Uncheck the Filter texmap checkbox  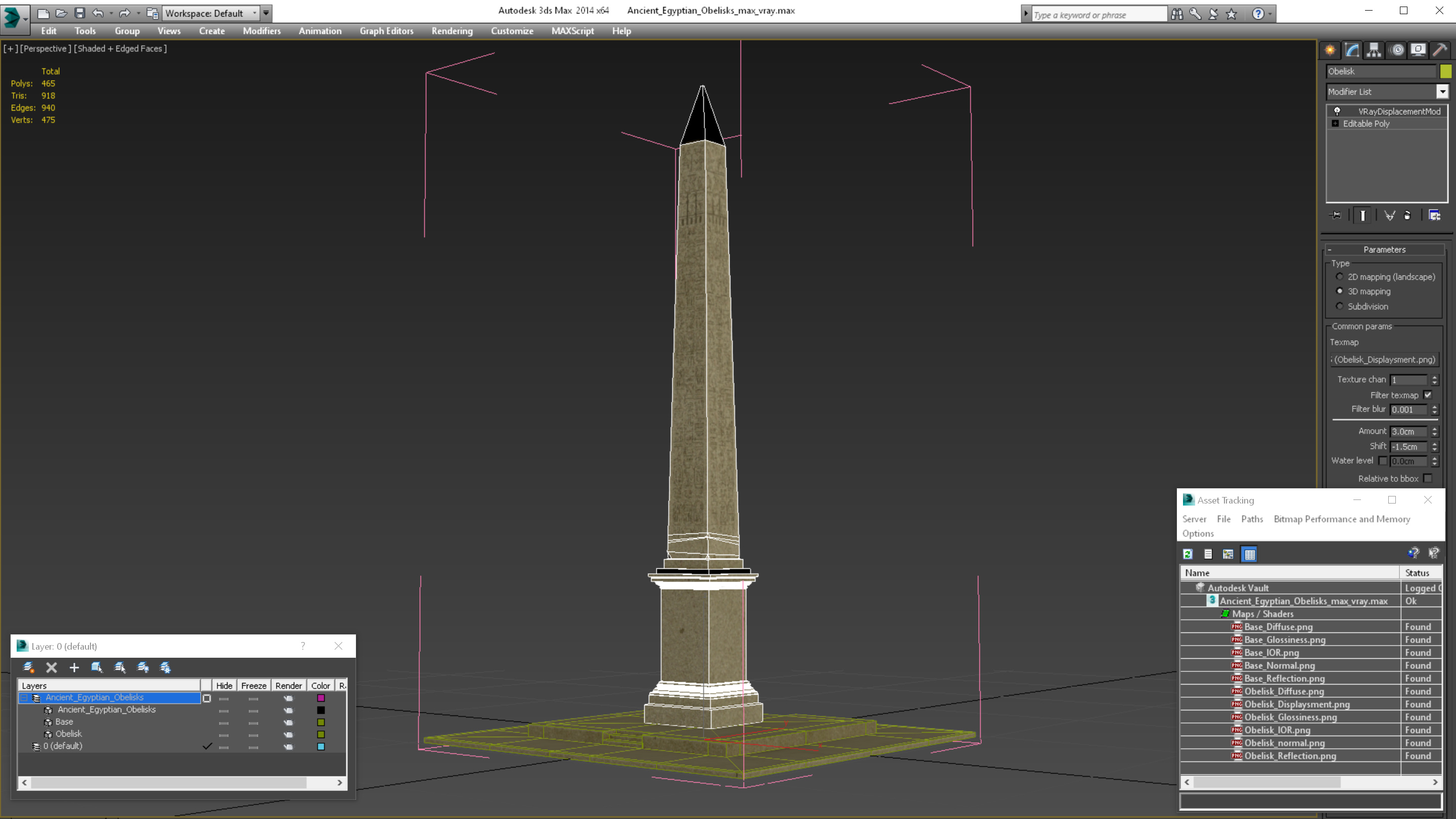(1428, 395)
